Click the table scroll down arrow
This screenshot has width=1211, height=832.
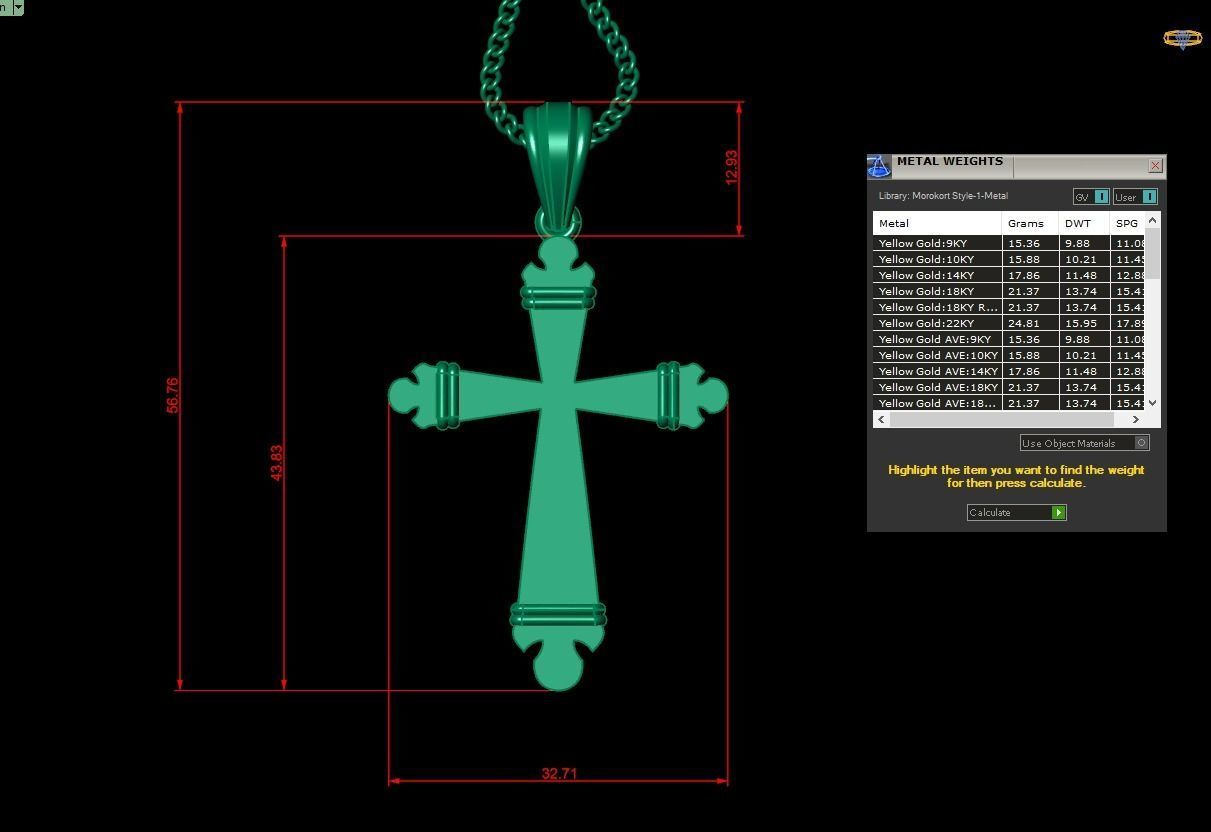coord(1153,403)
